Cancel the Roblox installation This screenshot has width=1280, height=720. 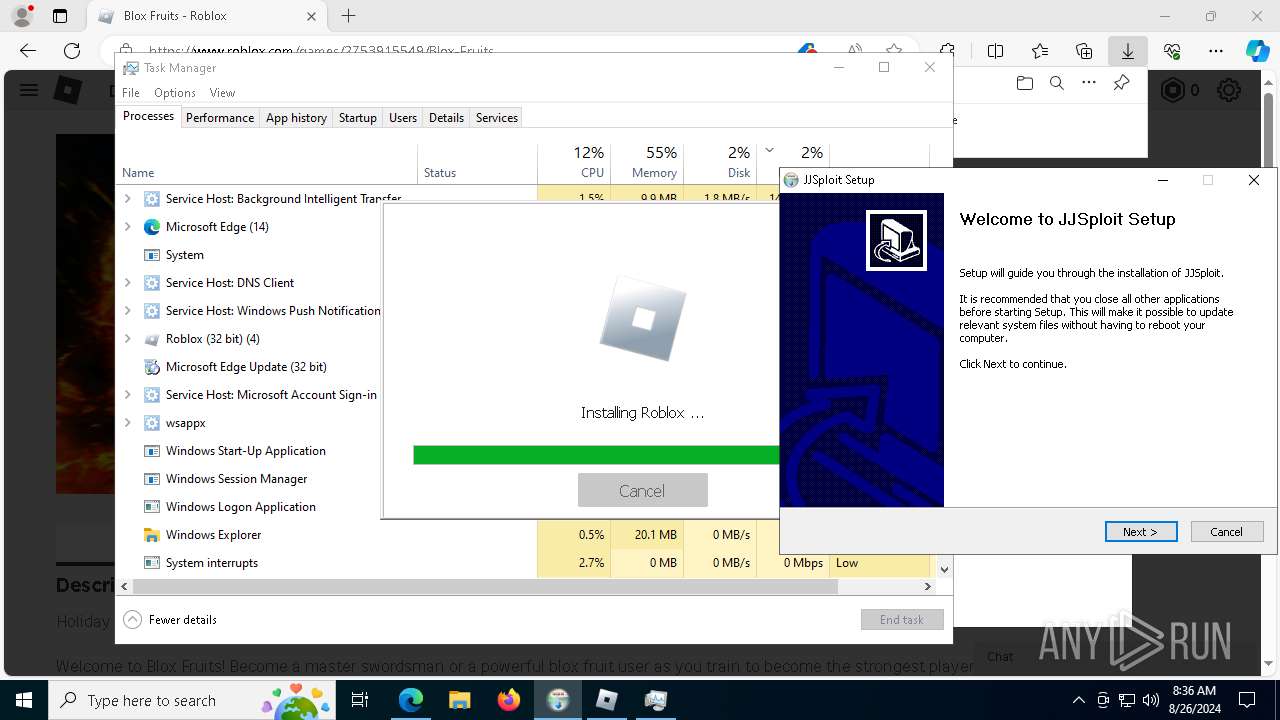click(642, 490)
